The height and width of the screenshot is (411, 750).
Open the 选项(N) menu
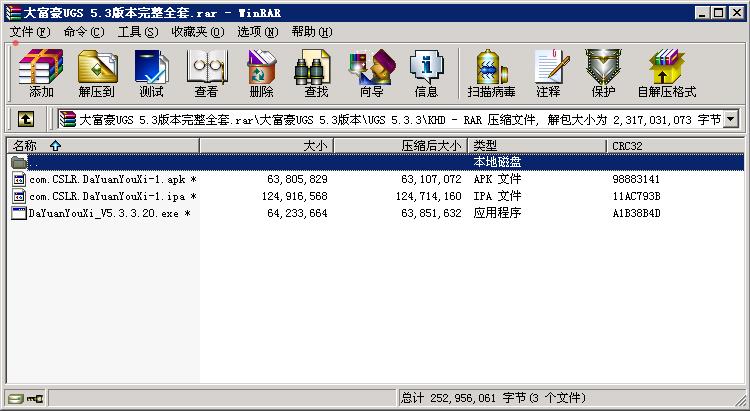pos(258,32)
